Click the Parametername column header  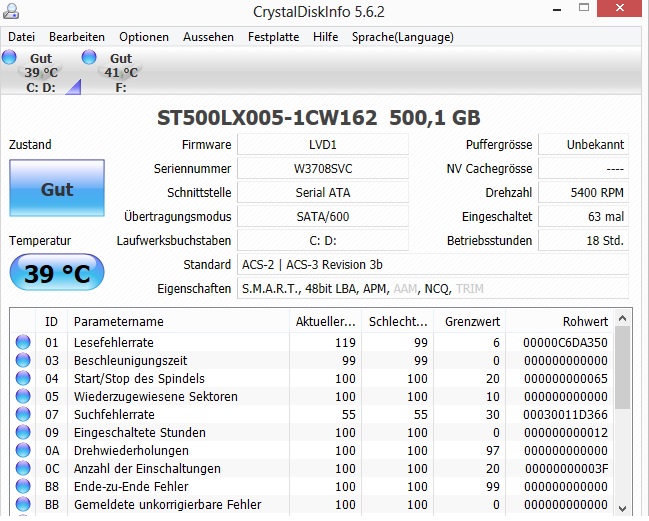[x=178, y=322]
